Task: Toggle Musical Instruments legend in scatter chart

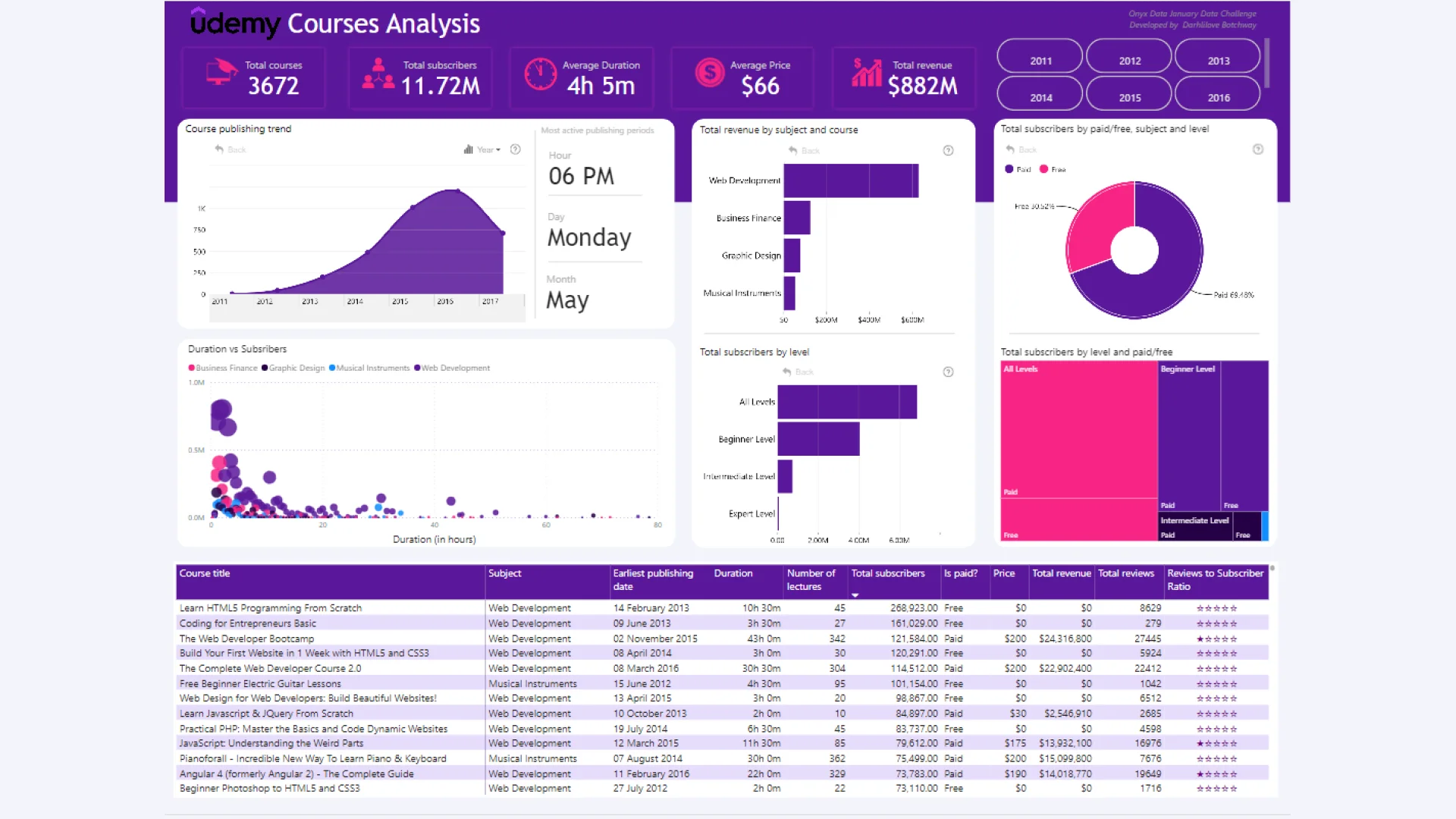Action: click(x=369, y=368)
